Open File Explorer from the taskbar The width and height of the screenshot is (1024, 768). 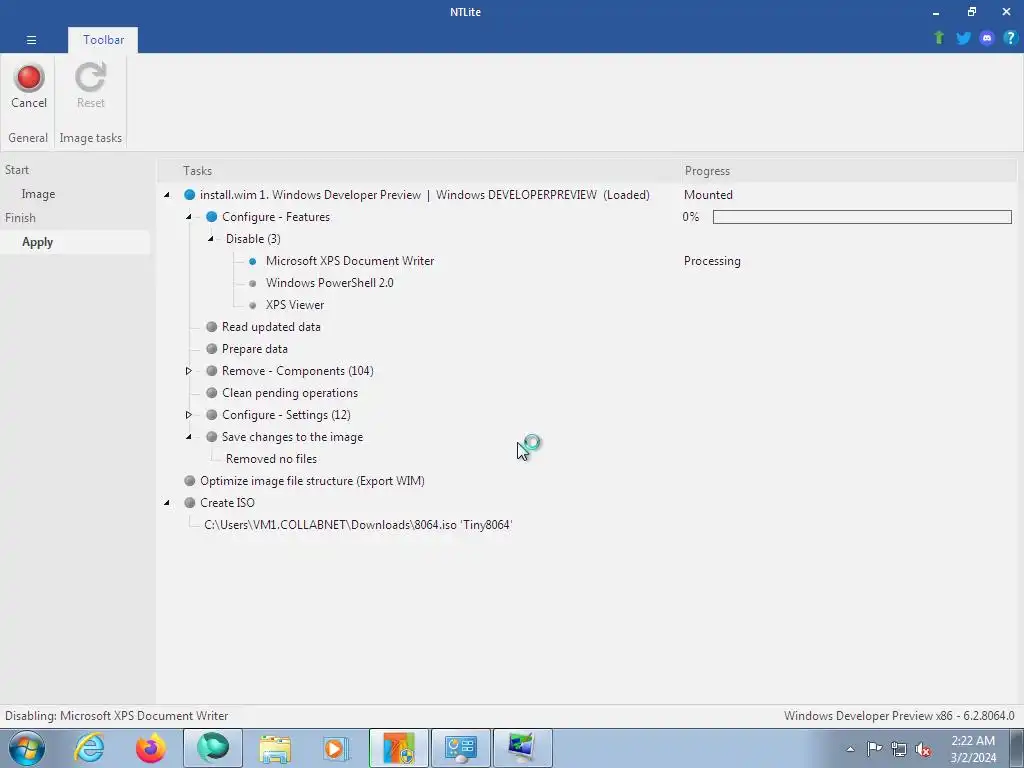(275, 748)
